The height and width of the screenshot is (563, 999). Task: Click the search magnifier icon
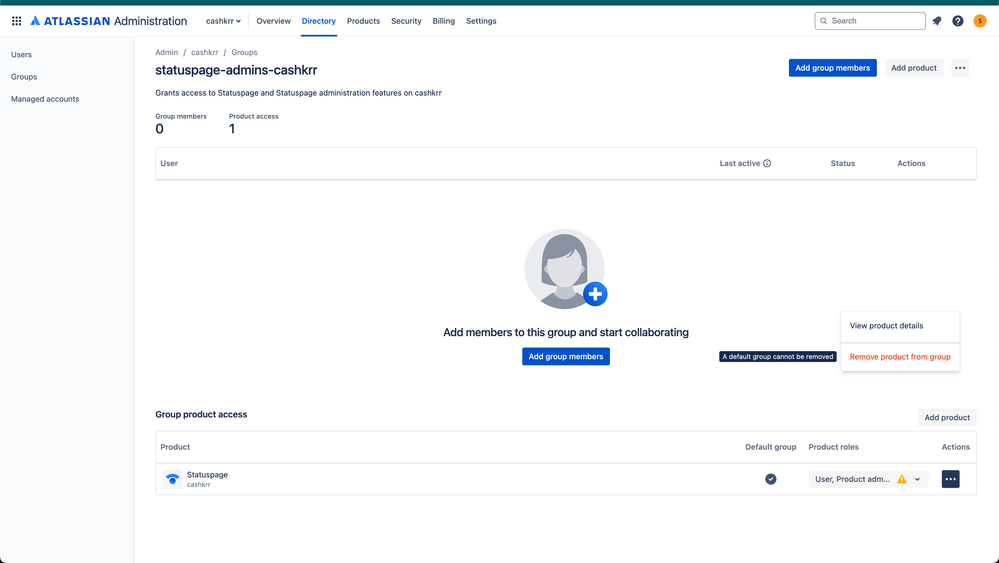(x=824, y=21)
